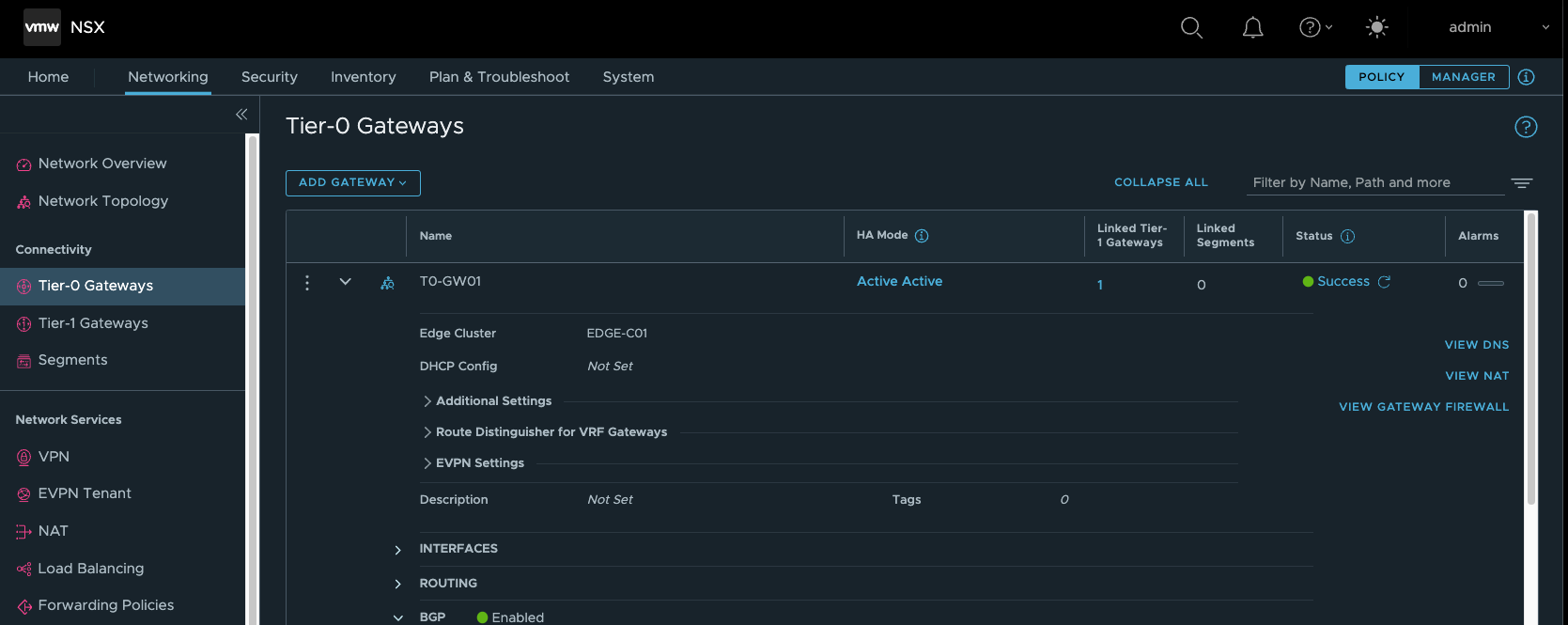Click VIEW DNS link
Viewport: 1568px width, 625px height.
[x=1477, y=345]
